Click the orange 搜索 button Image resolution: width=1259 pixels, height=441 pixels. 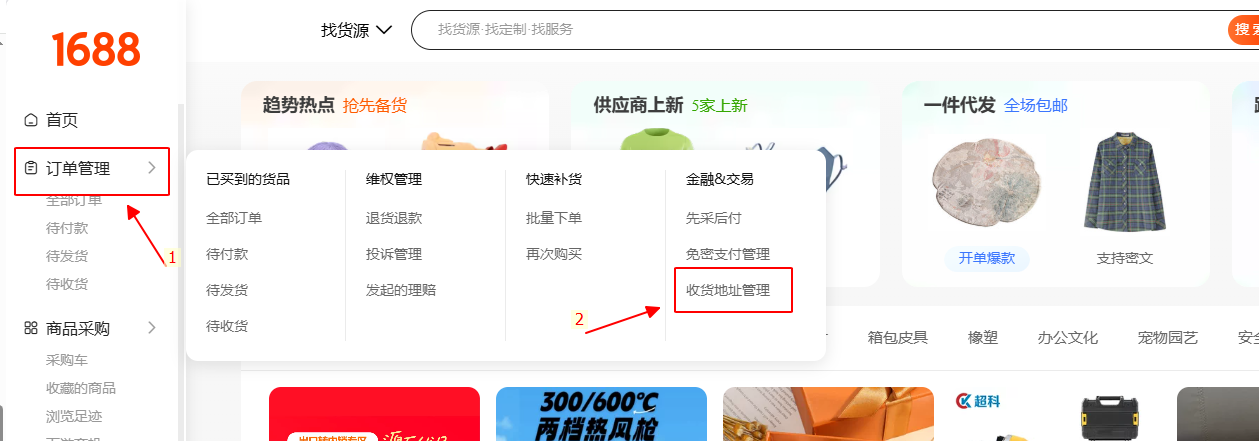tap(1243, 30)
